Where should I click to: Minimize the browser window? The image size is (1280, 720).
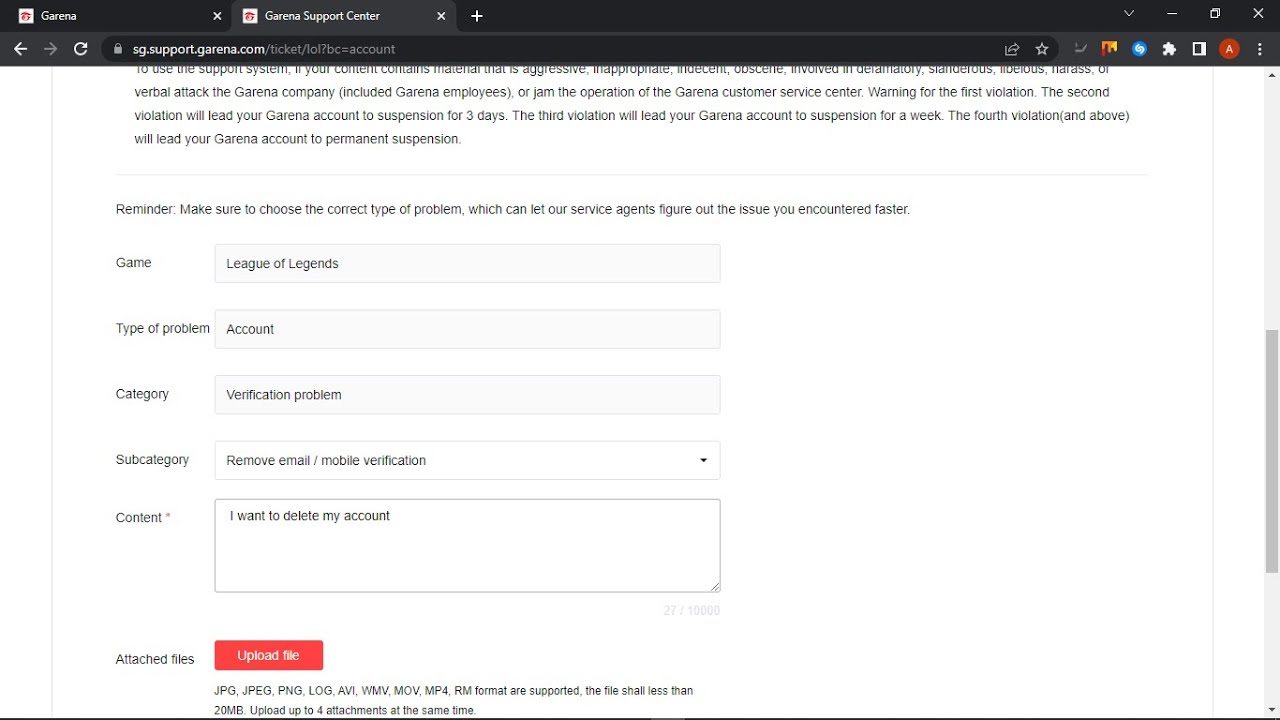pyautogui.click(x=1172, y=14)
